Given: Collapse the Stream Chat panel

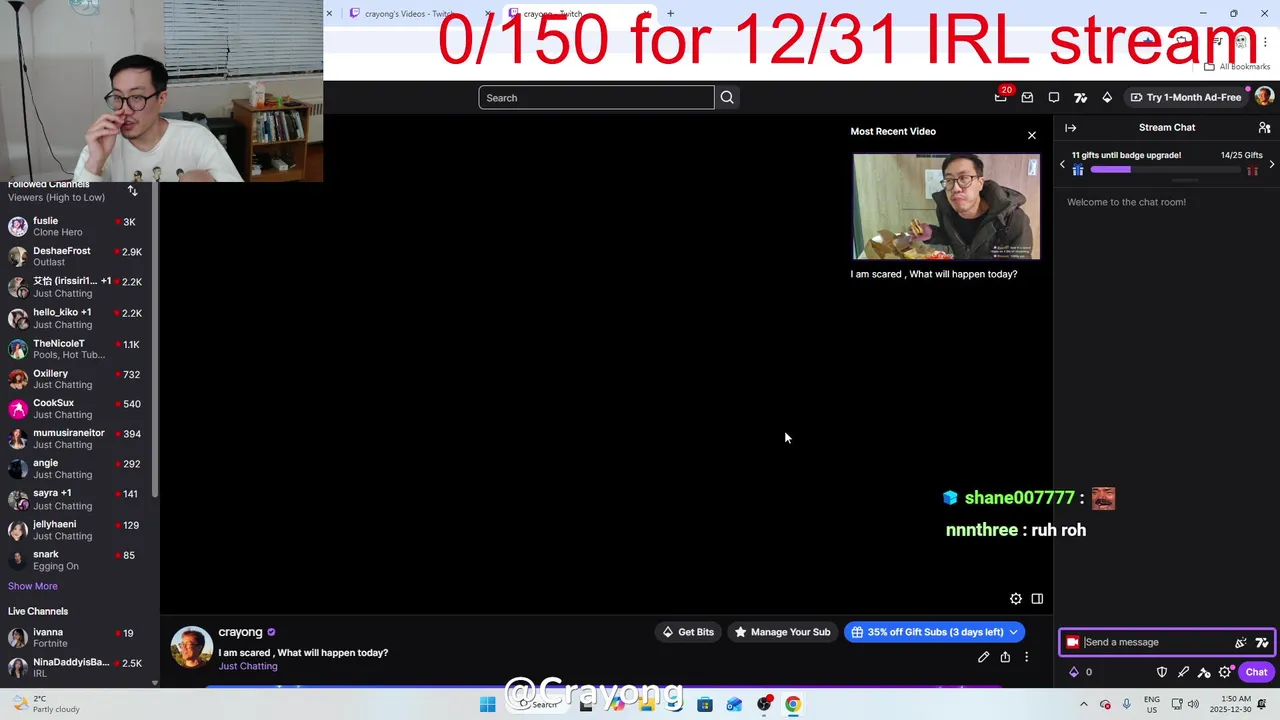Looking at the screenshot, I should [1070, 128].
